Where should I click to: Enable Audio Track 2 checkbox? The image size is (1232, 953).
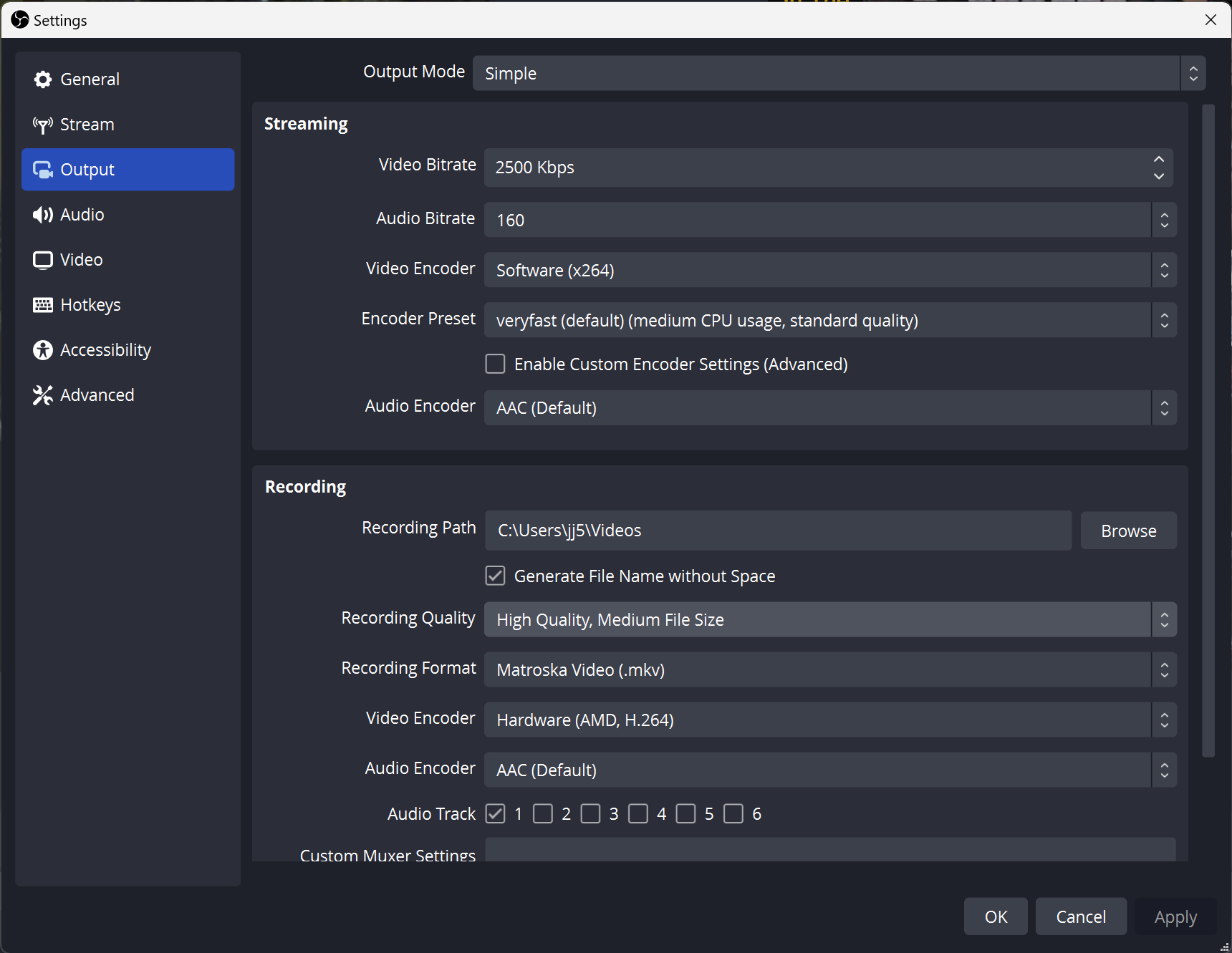[543, 814]
